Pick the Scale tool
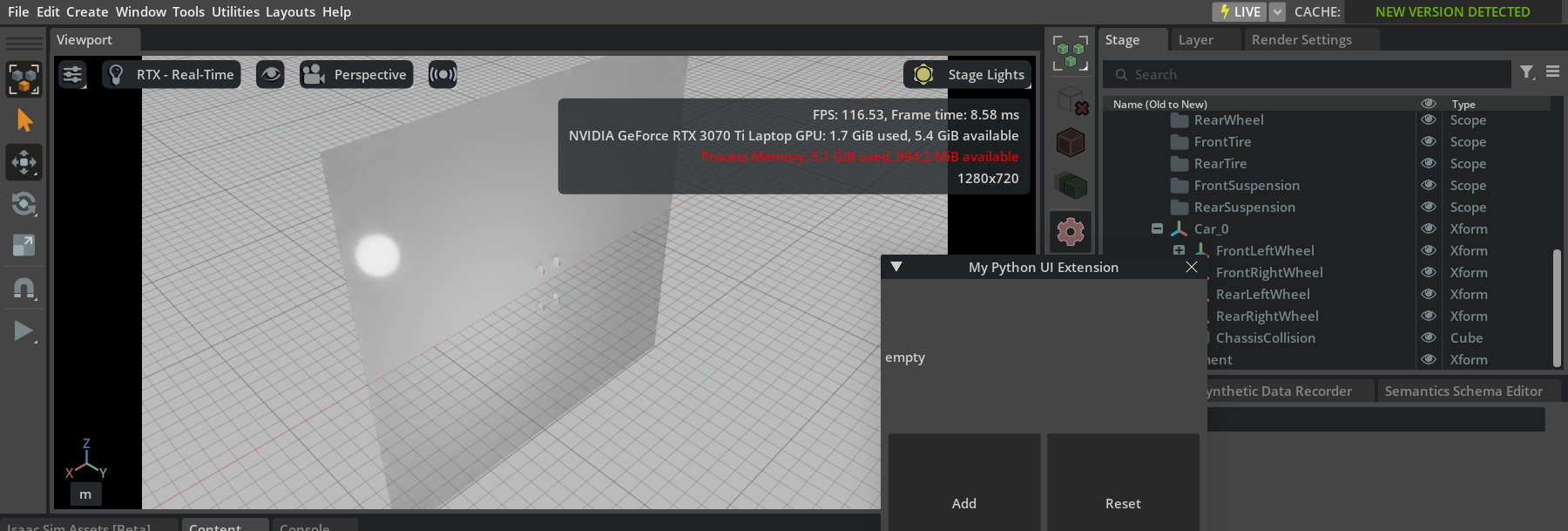Image resolution: width=1568 pixels, height=531 pixels. click(x=24, y=246)
